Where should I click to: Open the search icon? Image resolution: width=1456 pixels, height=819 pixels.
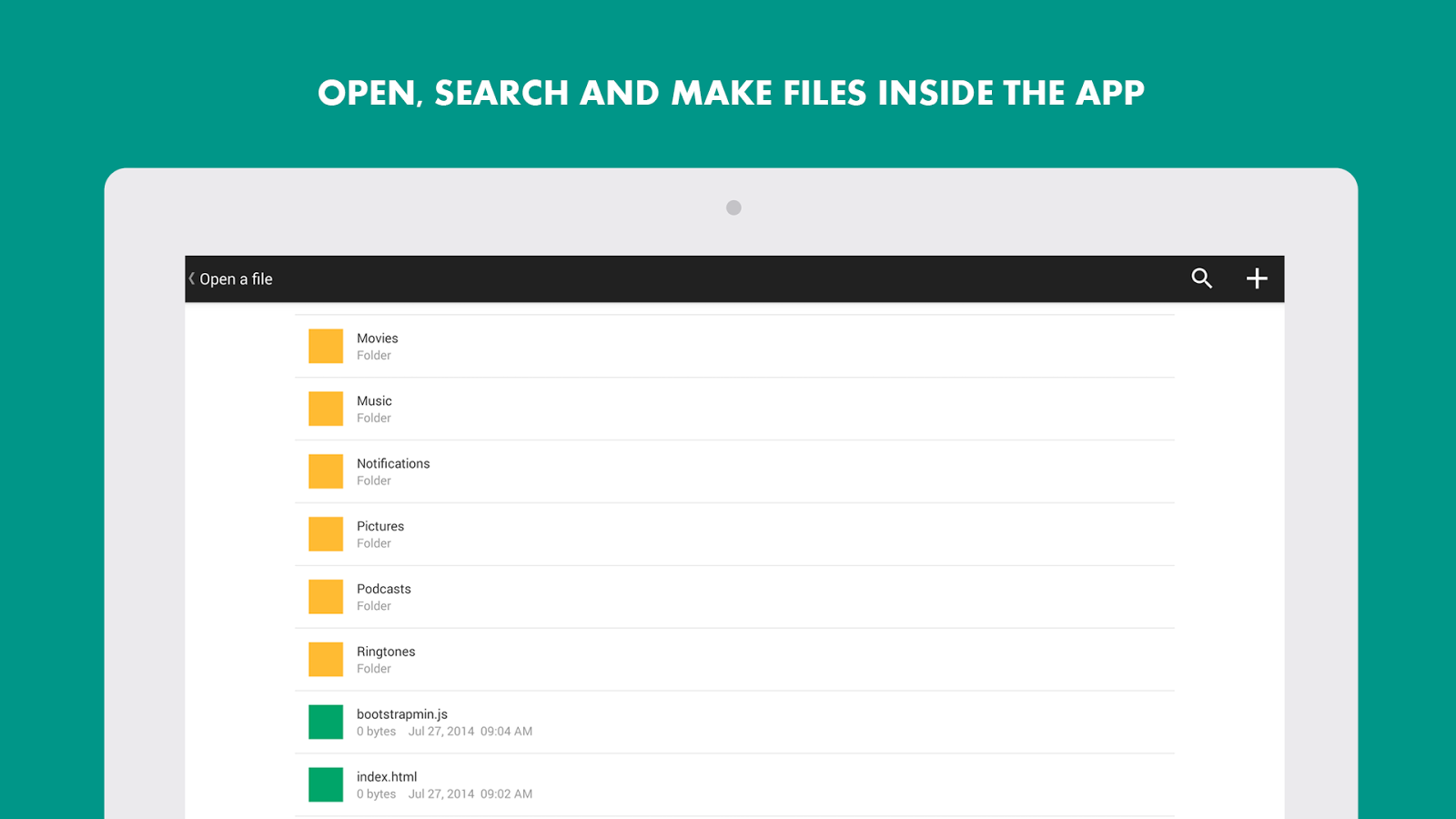1201,278
